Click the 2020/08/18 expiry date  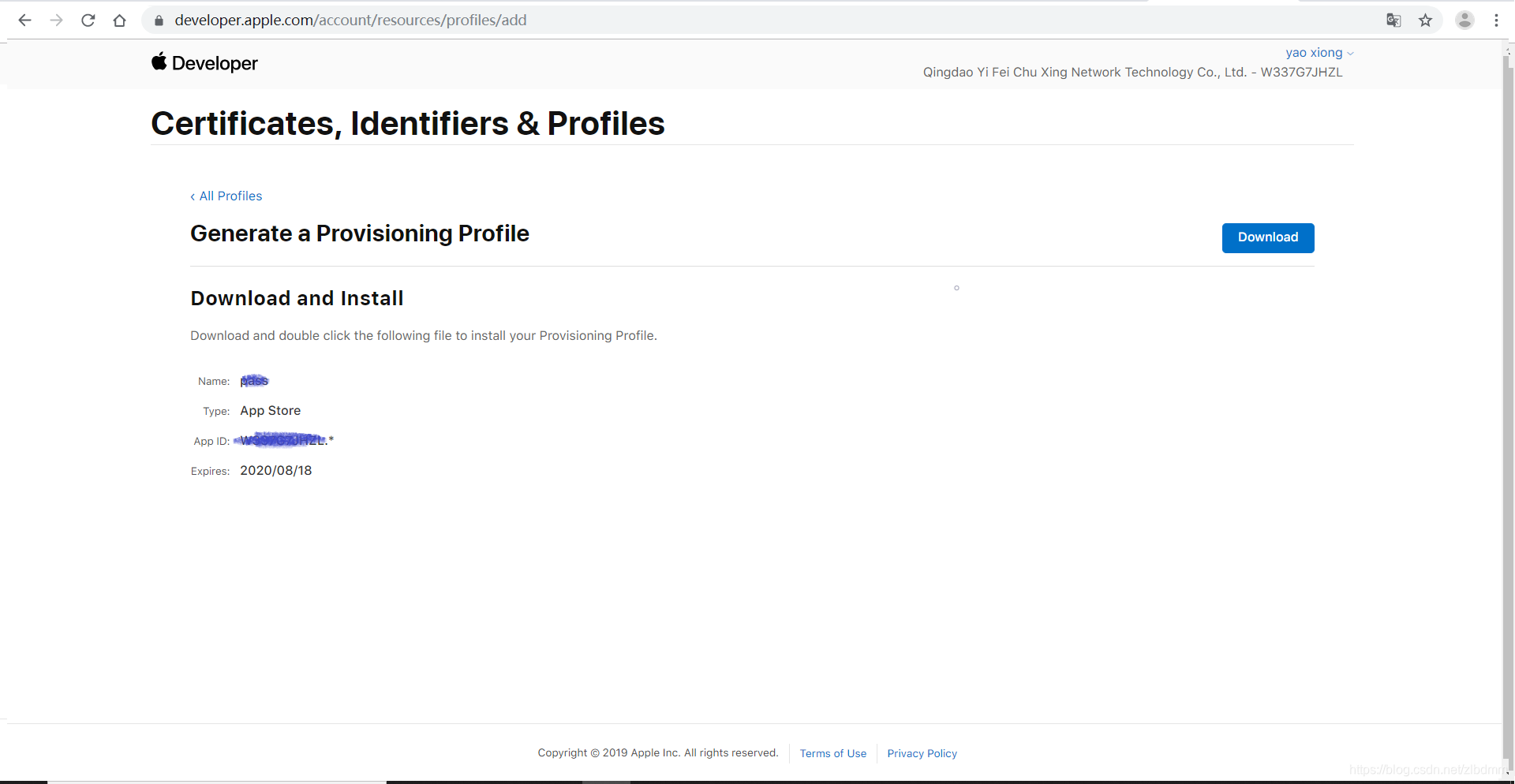pyautogui.click(x=276, y=471)
